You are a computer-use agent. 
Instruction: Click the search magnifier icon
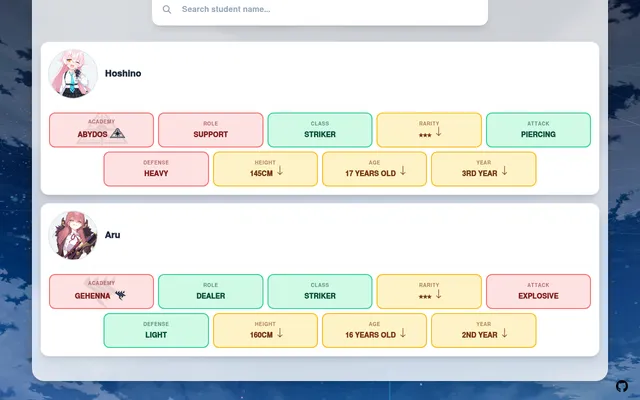coord(167,9)
